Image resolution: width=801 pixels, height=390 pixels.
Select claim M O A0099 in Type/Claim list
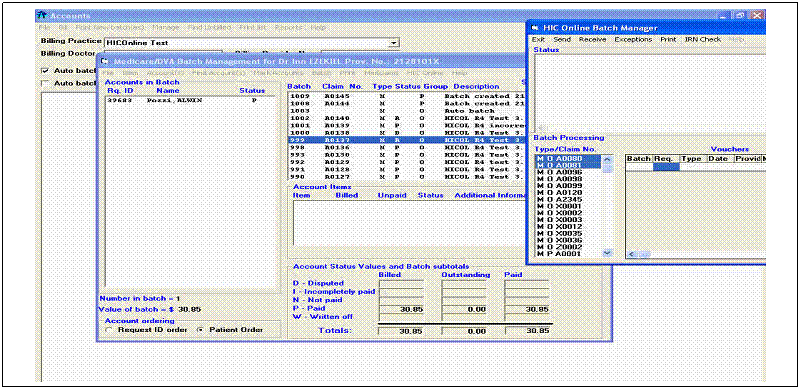(569, 186)
